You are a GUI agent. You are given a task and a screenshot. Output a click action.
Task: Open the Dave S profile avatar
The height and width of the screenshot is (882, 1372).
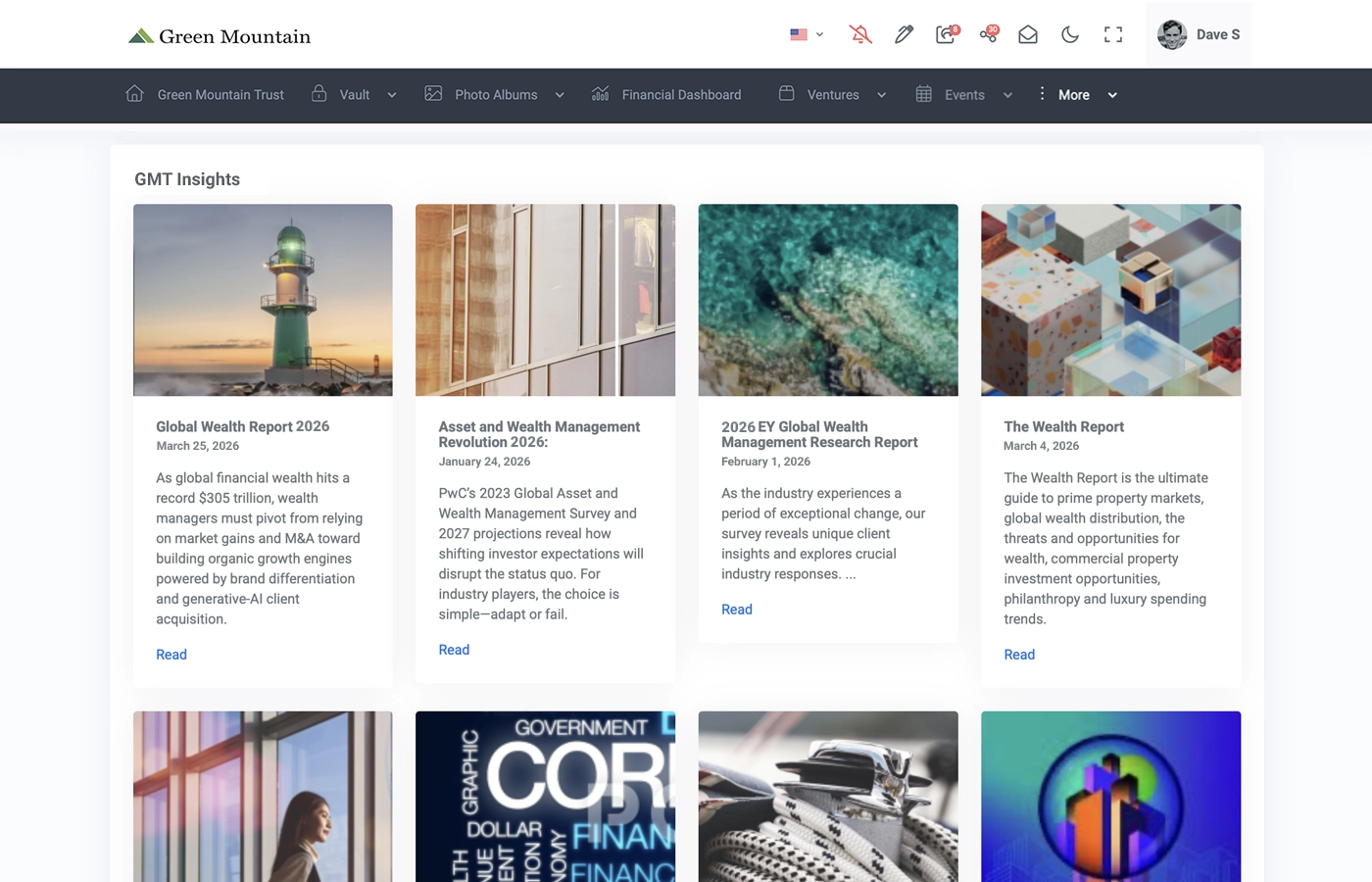1172,34
